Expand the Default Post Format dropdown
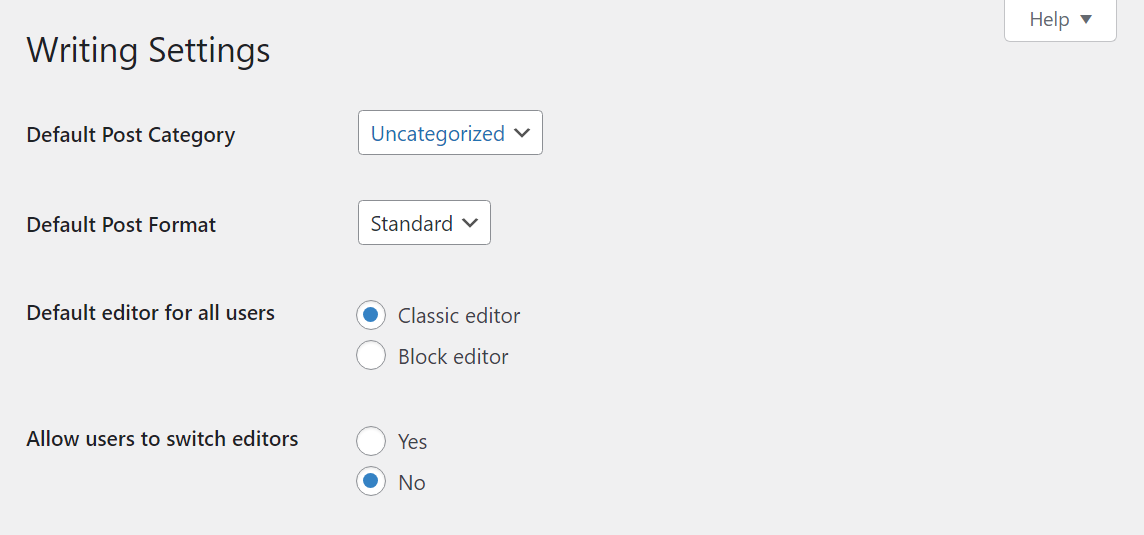The image size is (1144, 535). [424, 223]
